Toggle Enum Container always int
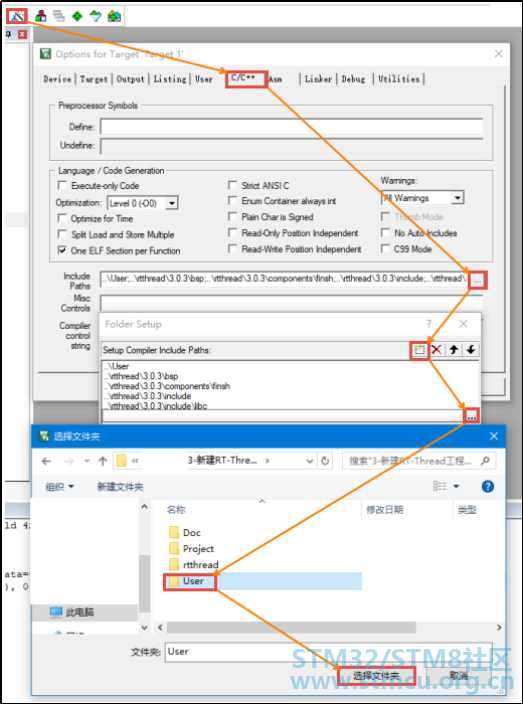This screenshot has height=704, width=523. pos(232,201)
